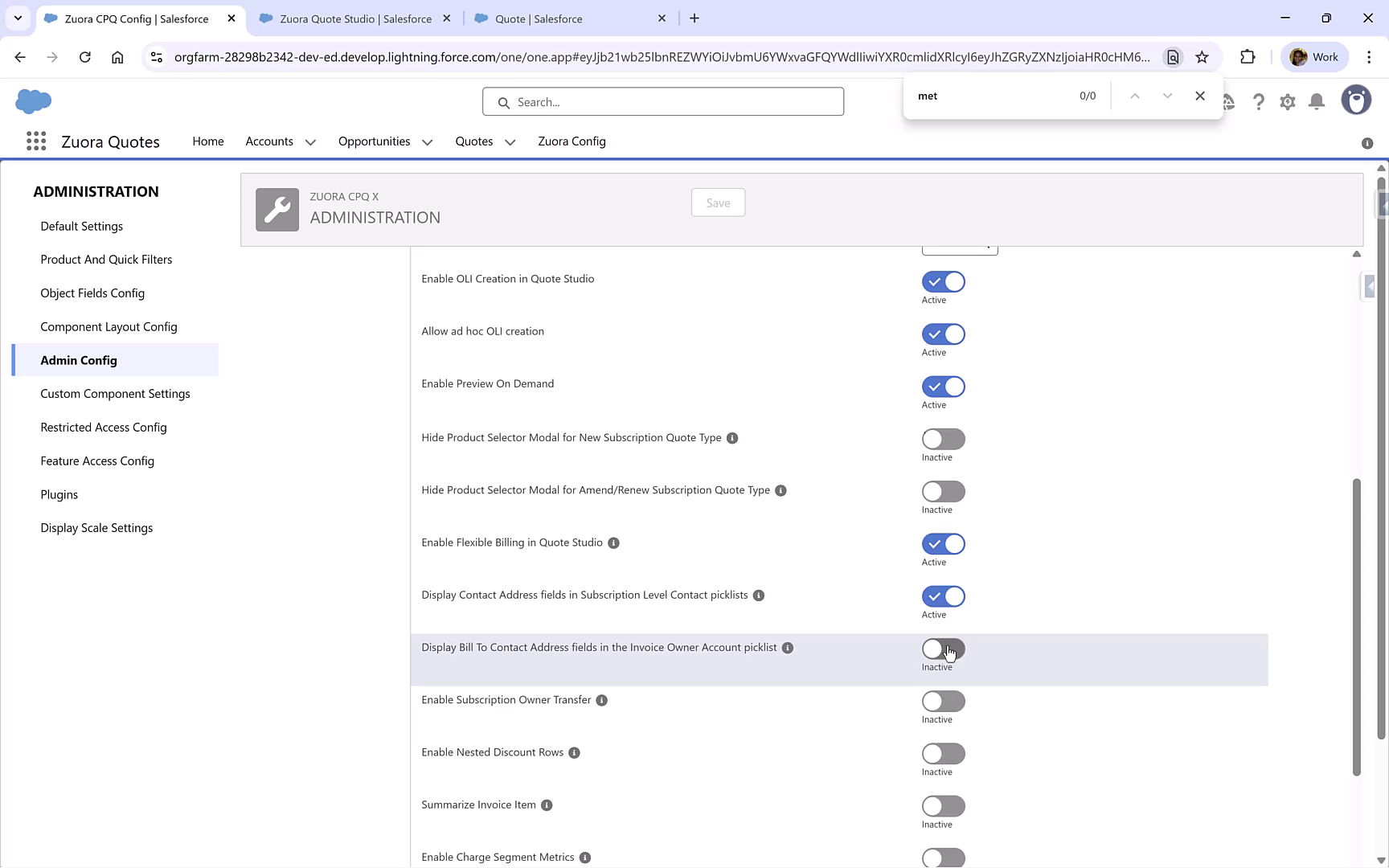Open the notifications bell

point(1316,101)
